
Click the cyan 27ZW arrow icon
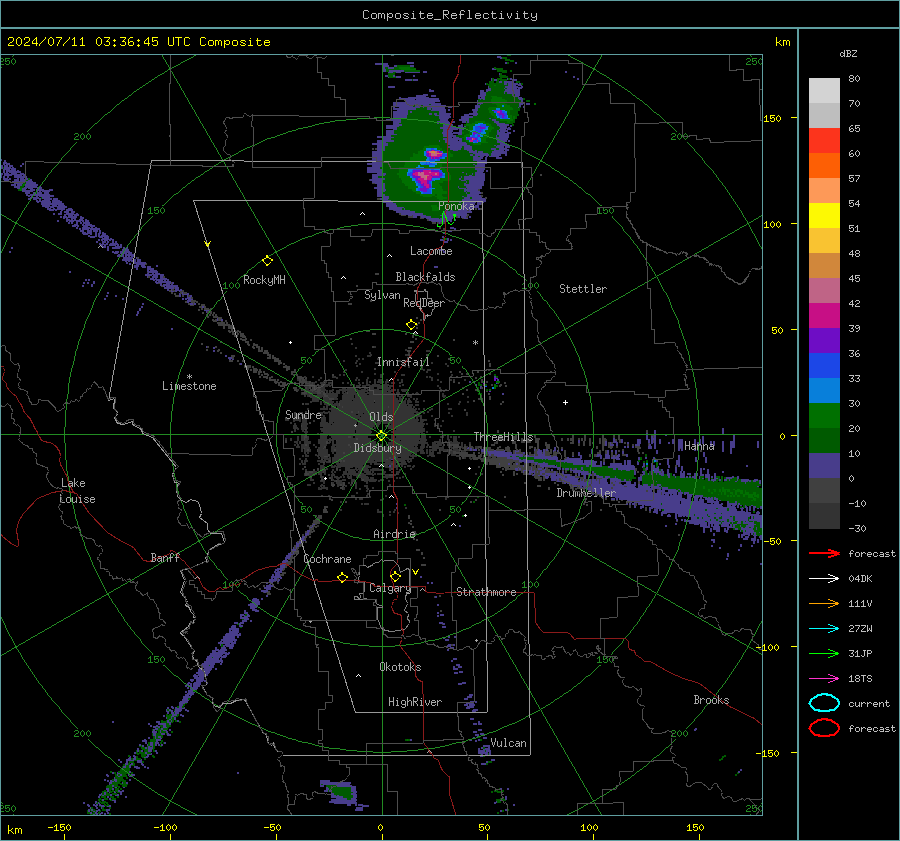coord(824,629)
